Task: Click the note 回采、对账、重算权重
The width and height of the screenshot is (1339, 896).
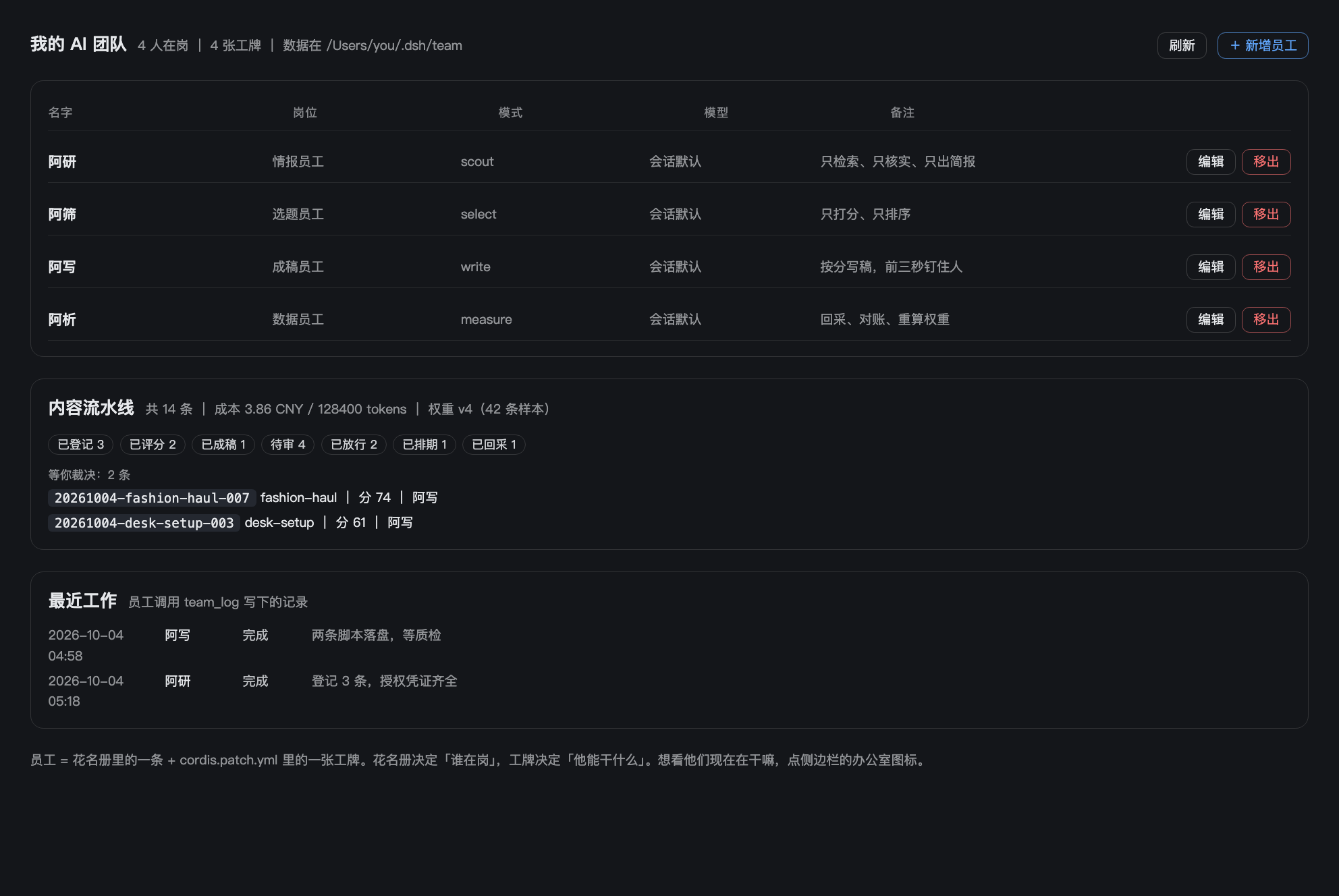Action: tap(885, 320)
